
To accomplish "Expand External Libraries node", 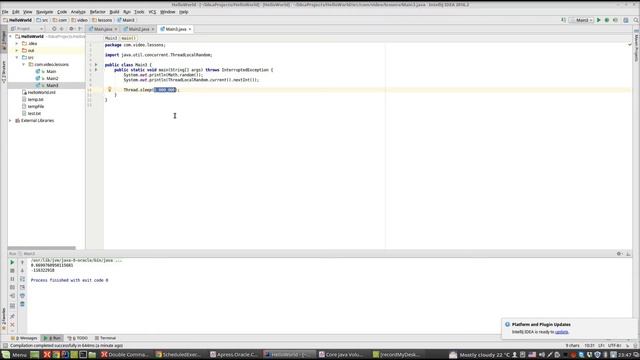I will pyautogui.click(x=11, y=120).
